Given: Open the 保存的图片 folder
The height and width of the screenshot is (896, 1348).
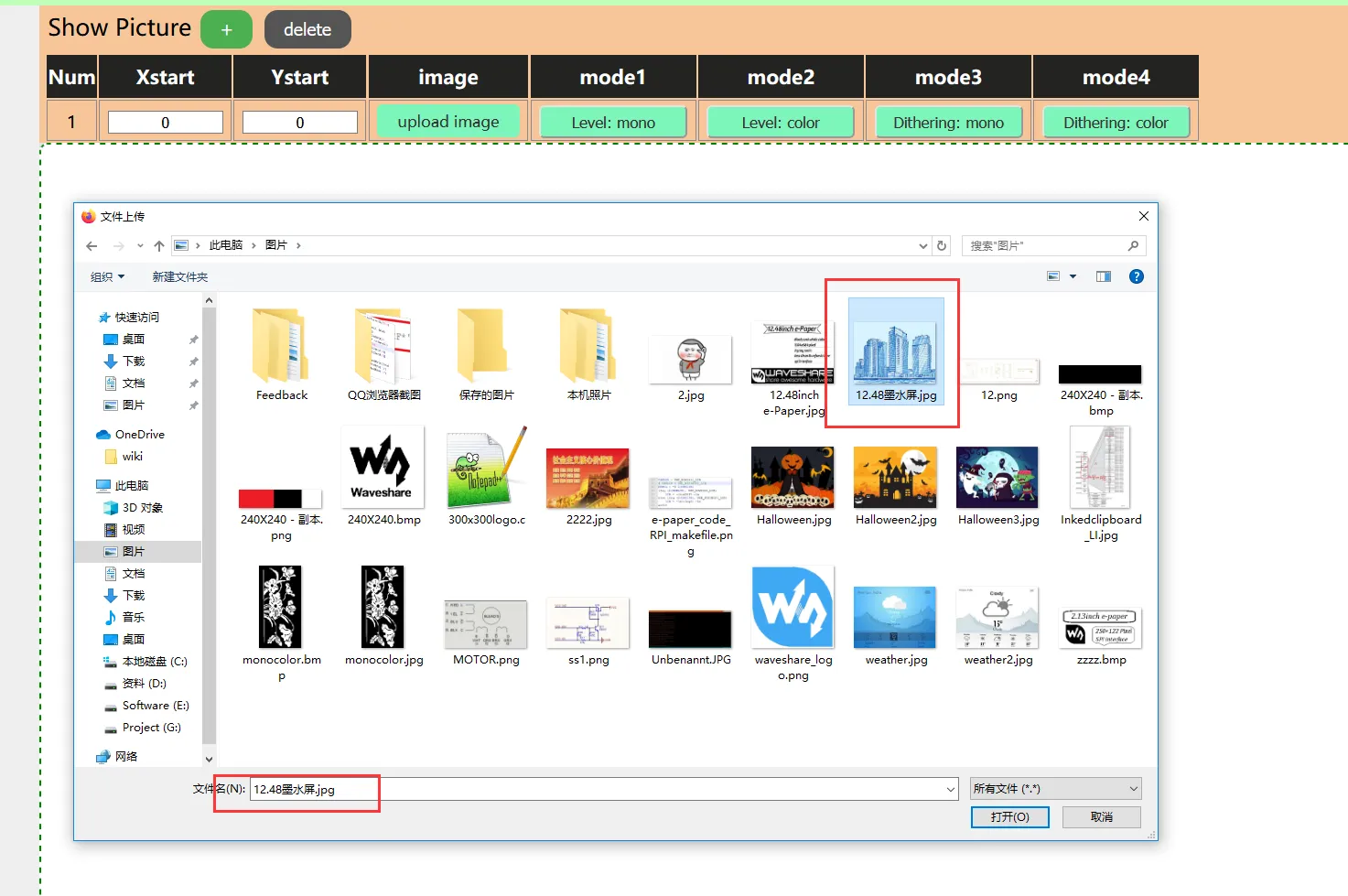Looking at the screenshot, I should [487, 355].
